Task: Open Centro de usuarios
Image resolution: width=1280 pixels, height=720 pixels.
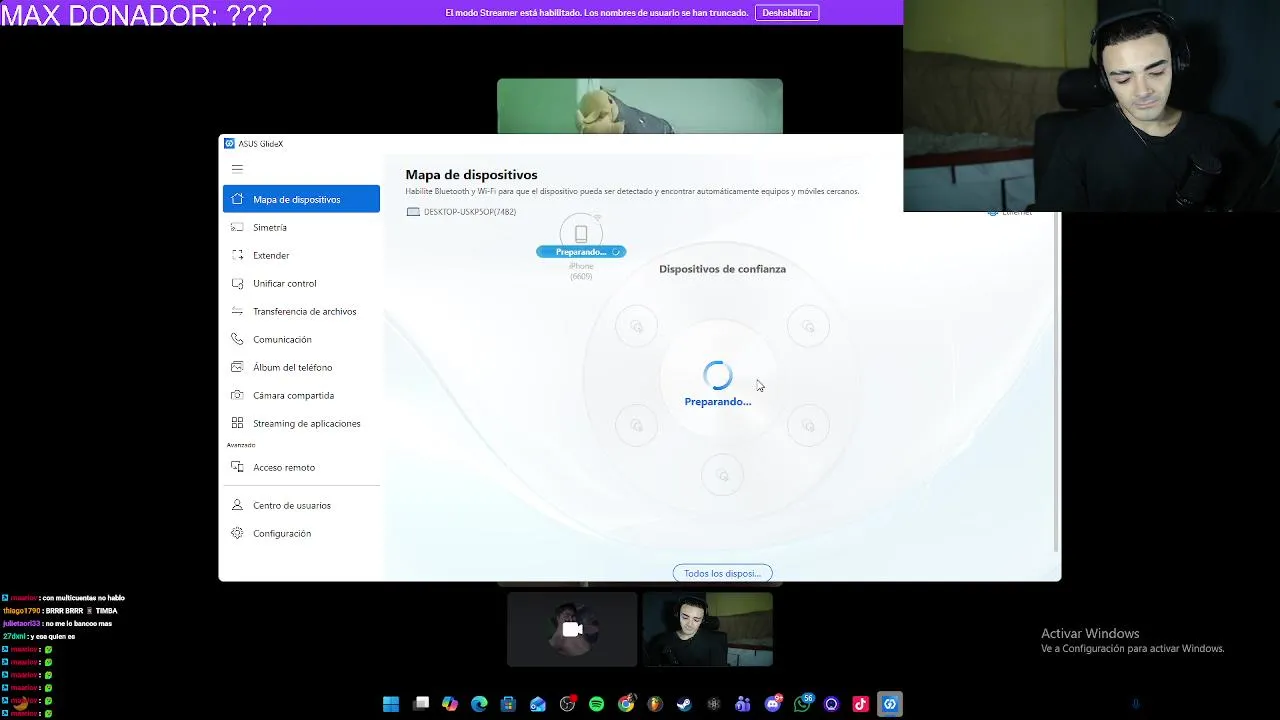Action: pos(301,505)
